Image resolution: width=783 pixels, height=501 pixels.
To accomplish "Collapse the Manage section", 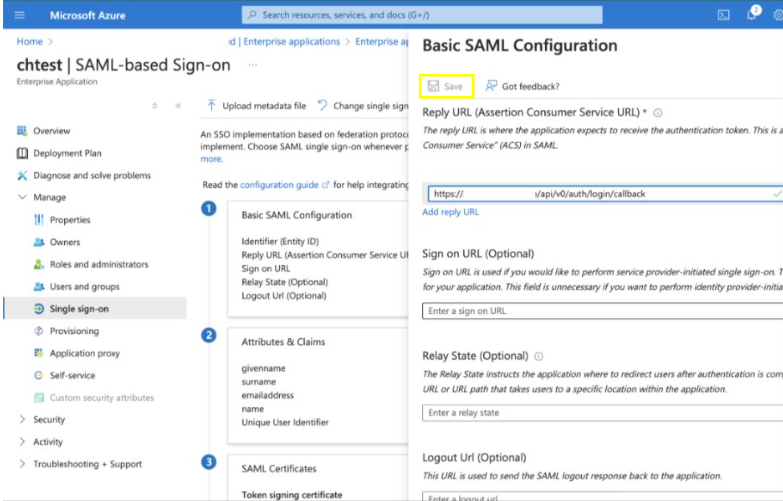I will 22,197.
